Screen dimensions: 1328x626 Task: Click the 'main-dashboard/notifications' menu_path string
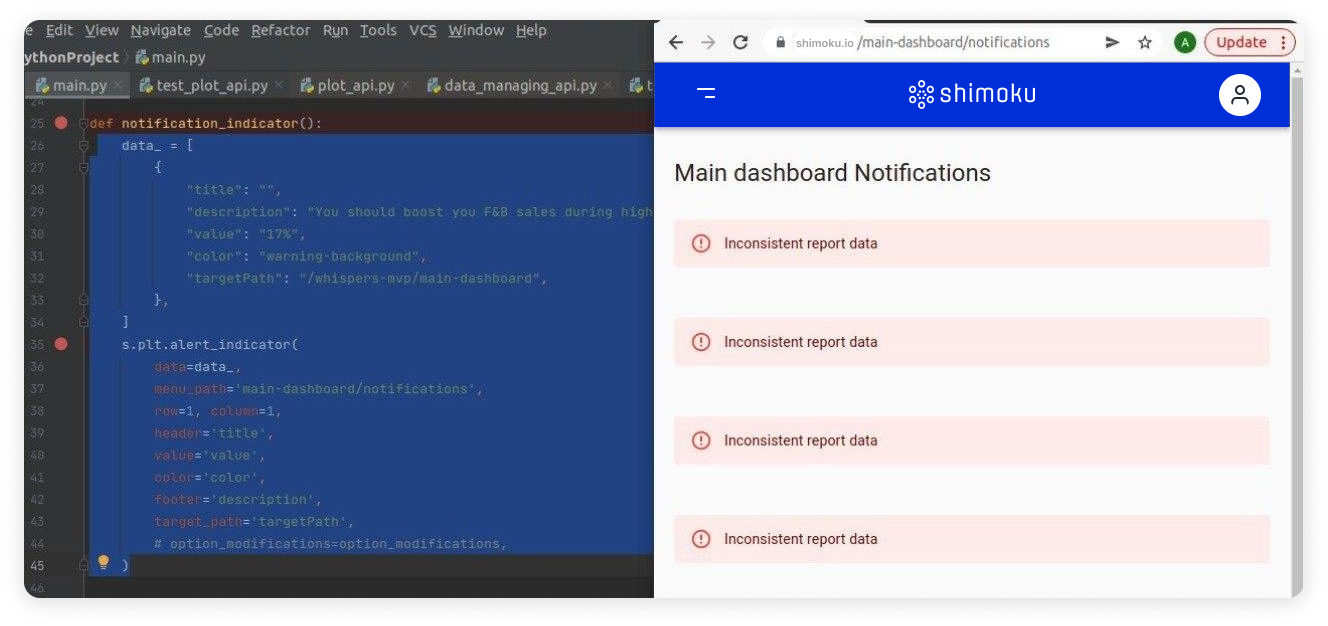click(x=355, y=388)
